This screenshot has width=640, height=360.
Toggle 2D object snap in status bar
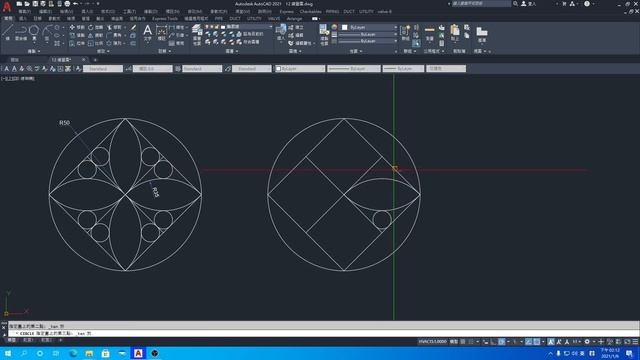click(537, 342)
